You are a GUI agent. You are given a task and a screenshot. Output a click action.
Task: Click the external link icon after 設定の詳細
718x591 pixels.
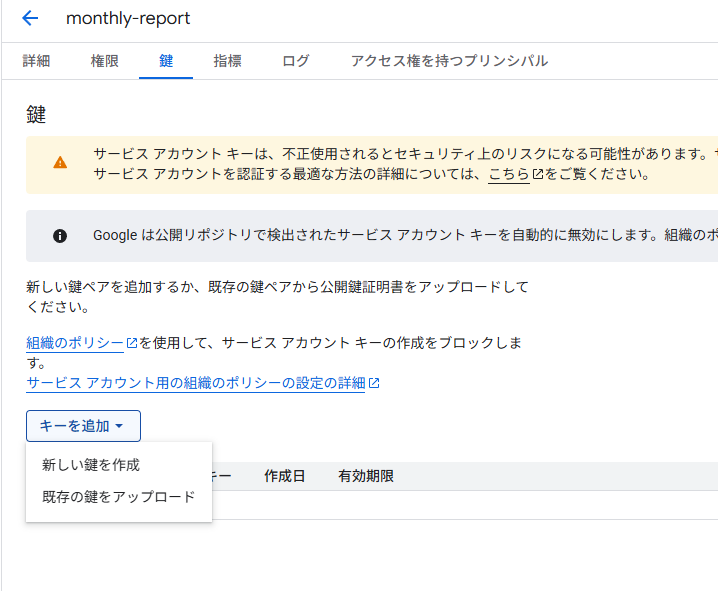(374, 383)
